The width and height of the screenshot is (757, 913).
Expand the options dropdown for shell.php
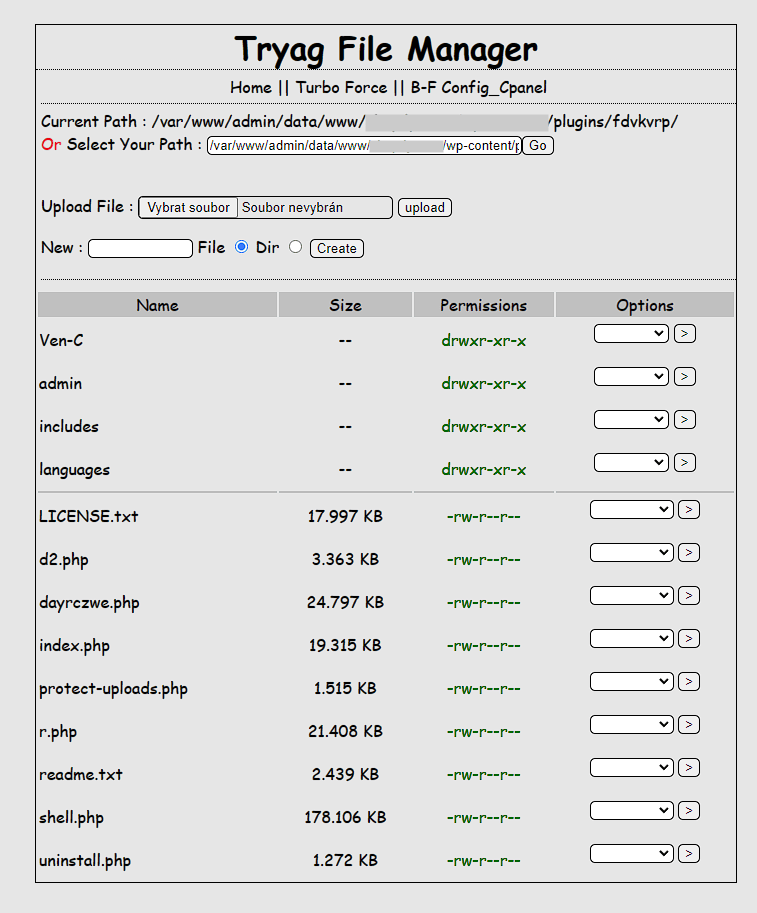click(632, 810)
